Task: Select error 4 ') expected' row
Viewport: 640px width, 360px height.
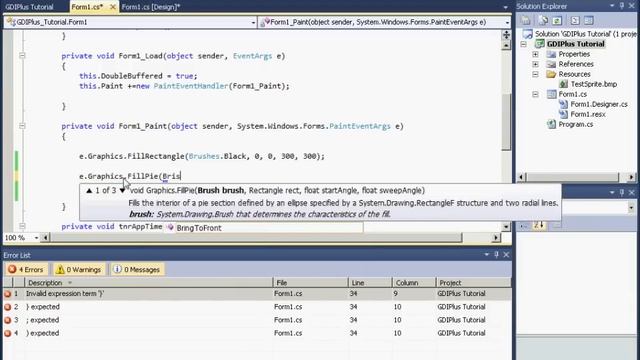Action: tap(257, 333)
